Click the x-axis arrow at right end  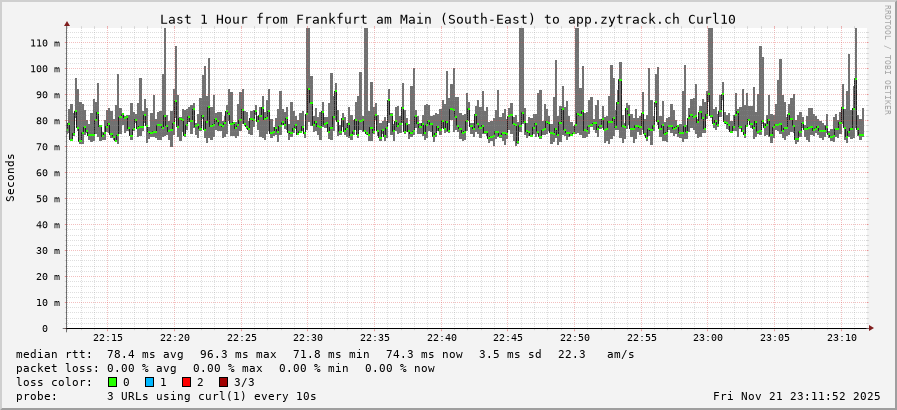pyautogui.click(x=870, y=328)
